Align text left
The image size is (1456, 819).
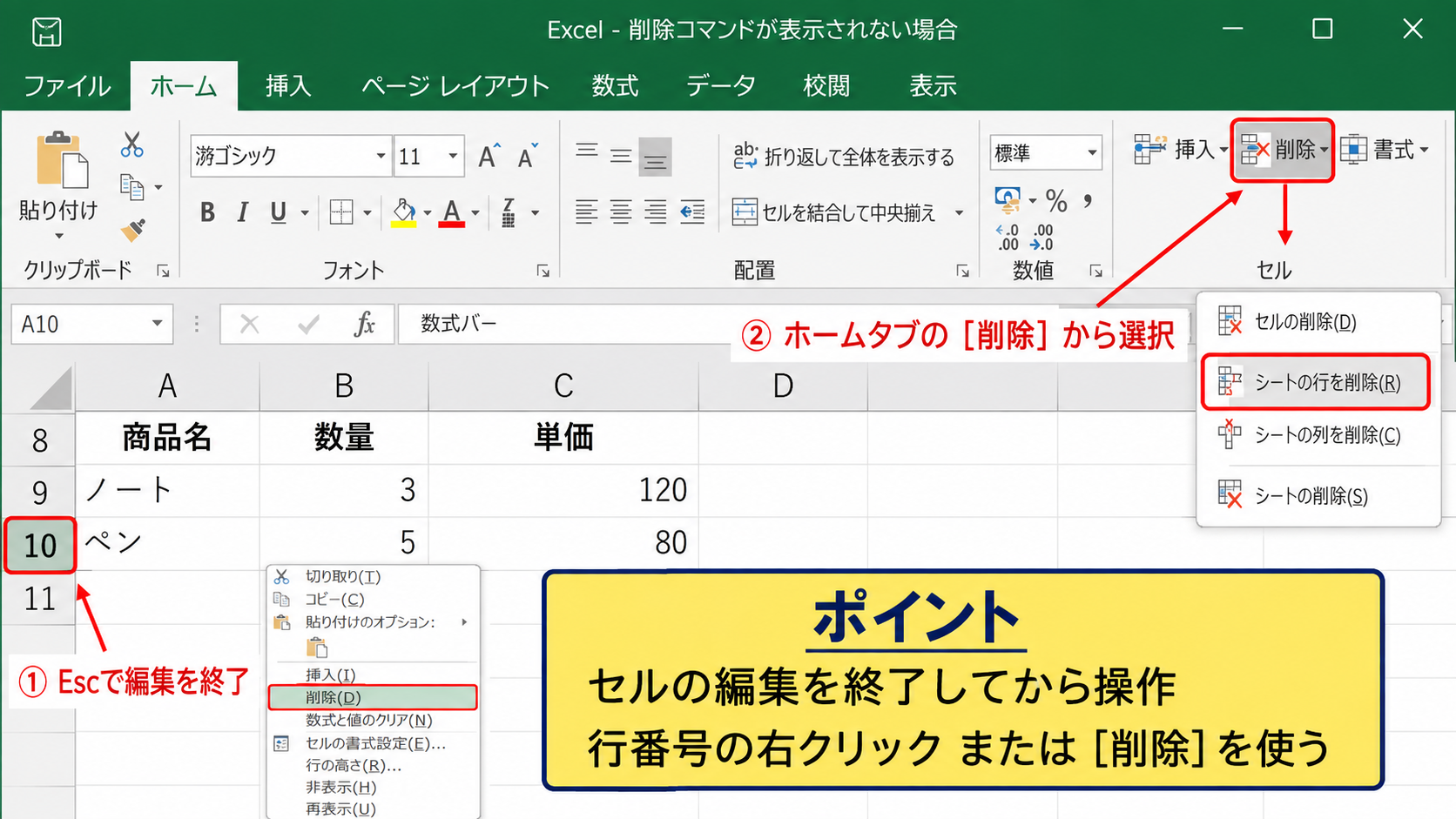coord(587,211)
